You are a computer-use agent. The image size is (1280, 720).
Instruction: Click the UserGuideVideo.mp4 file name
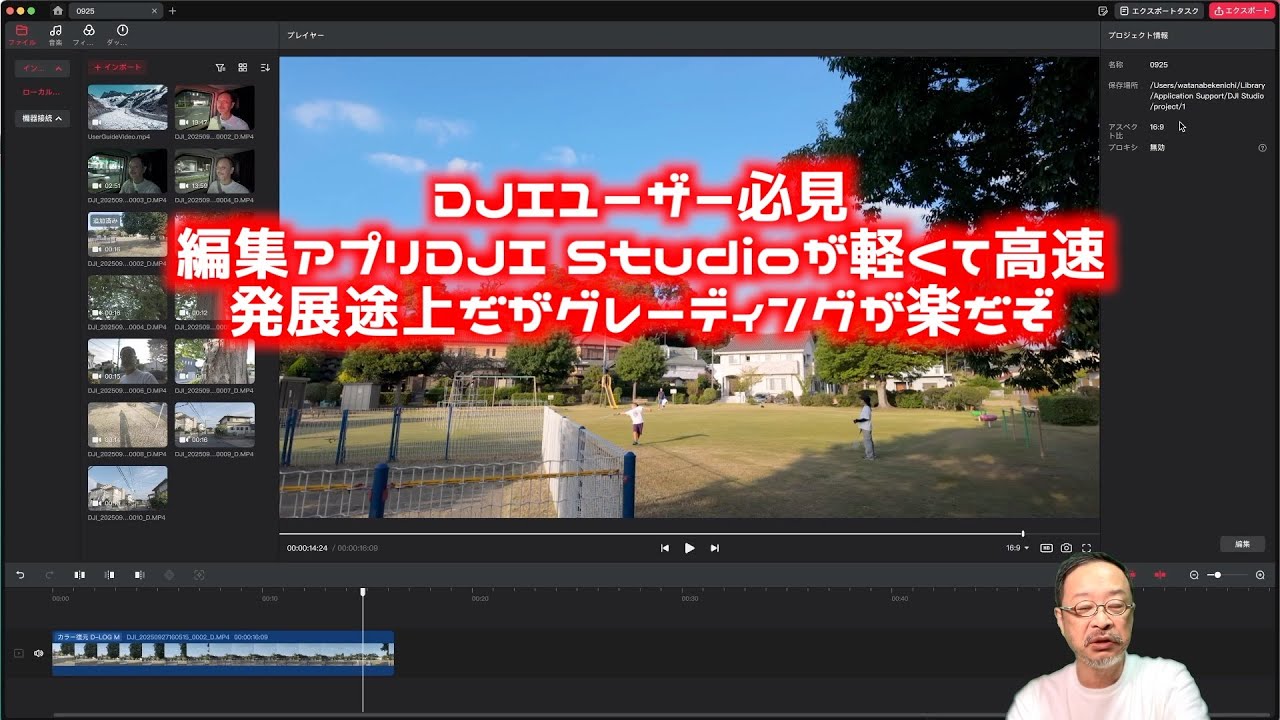click(119, 136)
